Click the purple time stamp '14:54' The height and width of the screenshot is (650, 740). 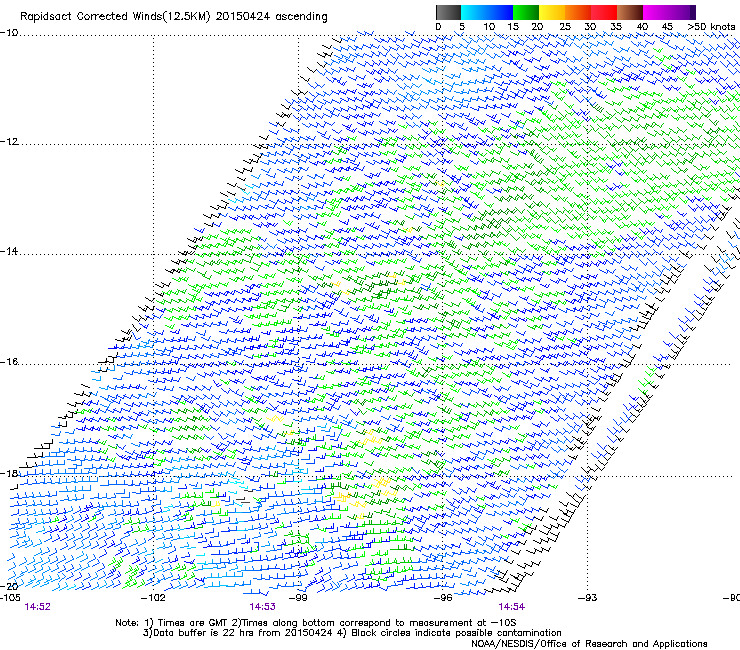[x=512, y=607]
